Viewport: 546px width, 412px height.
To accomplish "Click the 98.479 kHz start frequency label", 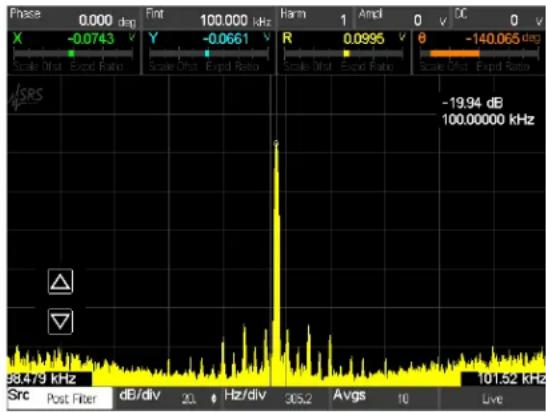I will click(42, 379).
